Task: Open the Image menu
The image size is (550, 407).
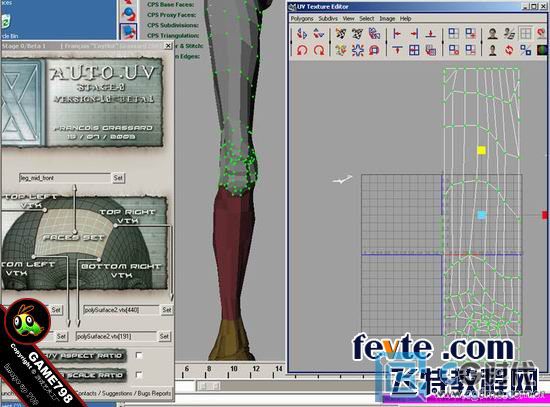Action: coord(387,19)
